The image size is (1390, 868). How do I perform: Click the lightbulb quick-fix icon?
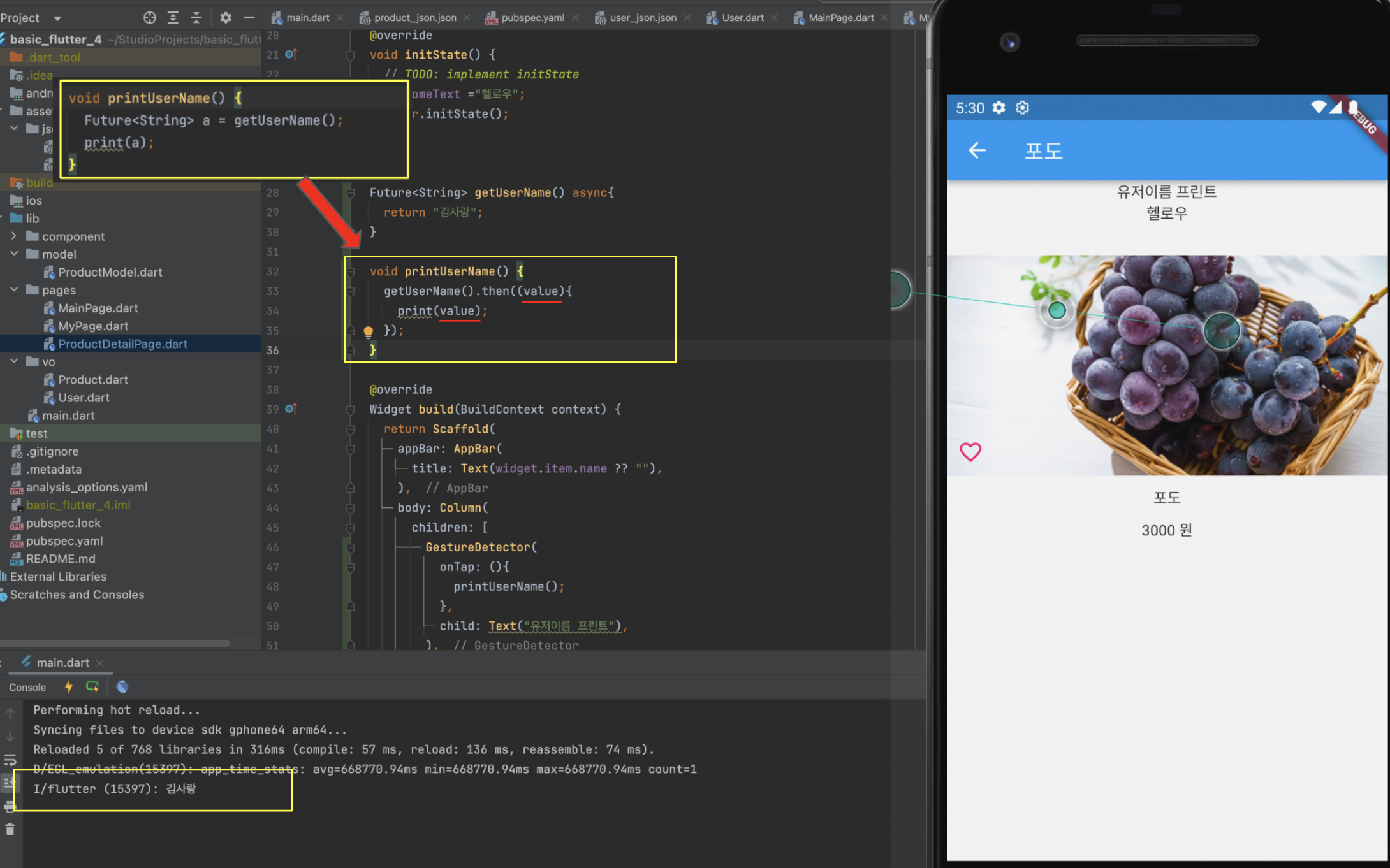click(x=368, y=331)
